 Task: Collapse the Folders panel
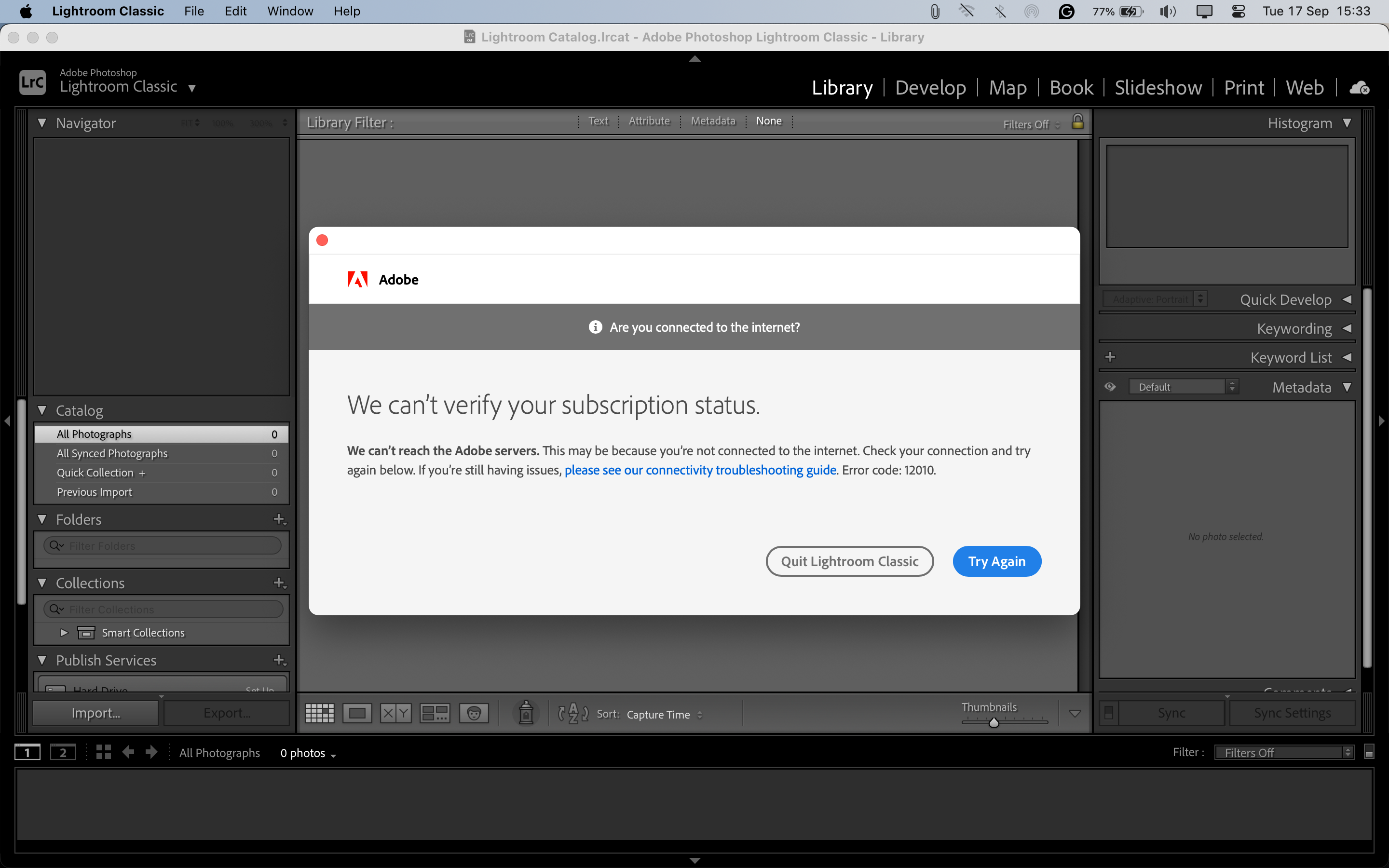(x=42, y=519)
